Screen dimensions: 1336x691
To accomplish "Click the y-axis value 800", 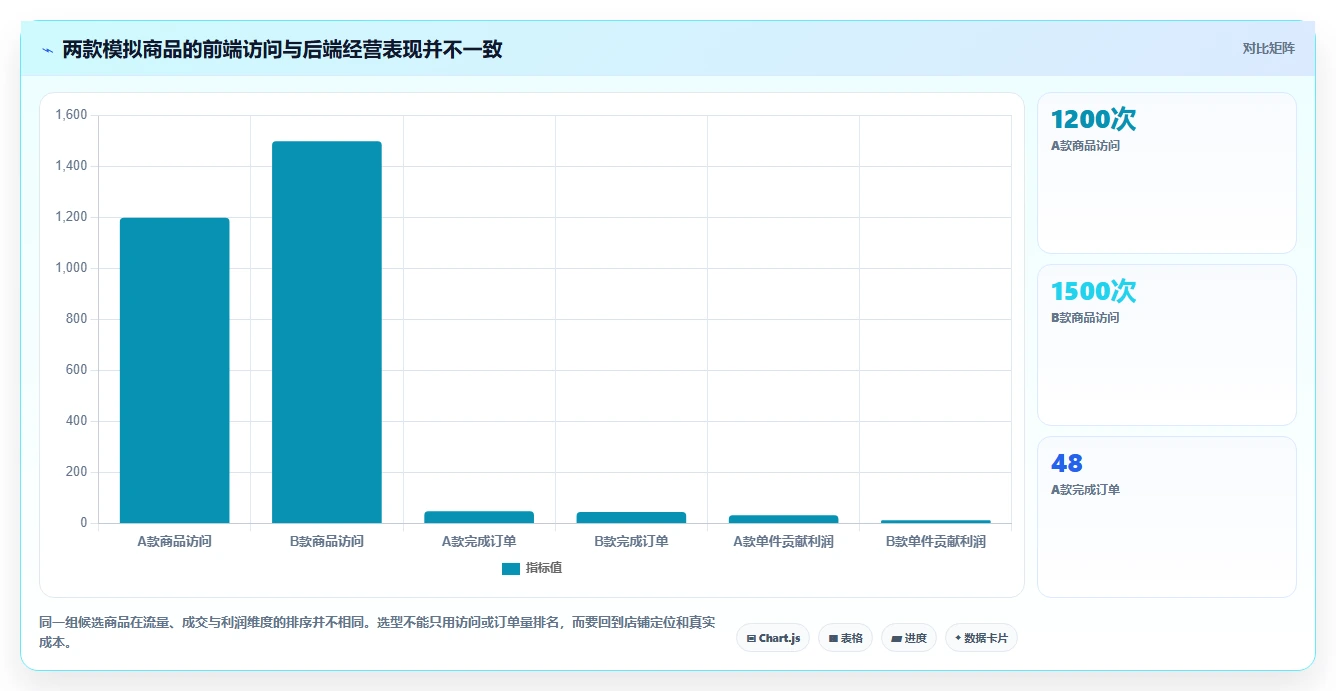I will point(78,319).
